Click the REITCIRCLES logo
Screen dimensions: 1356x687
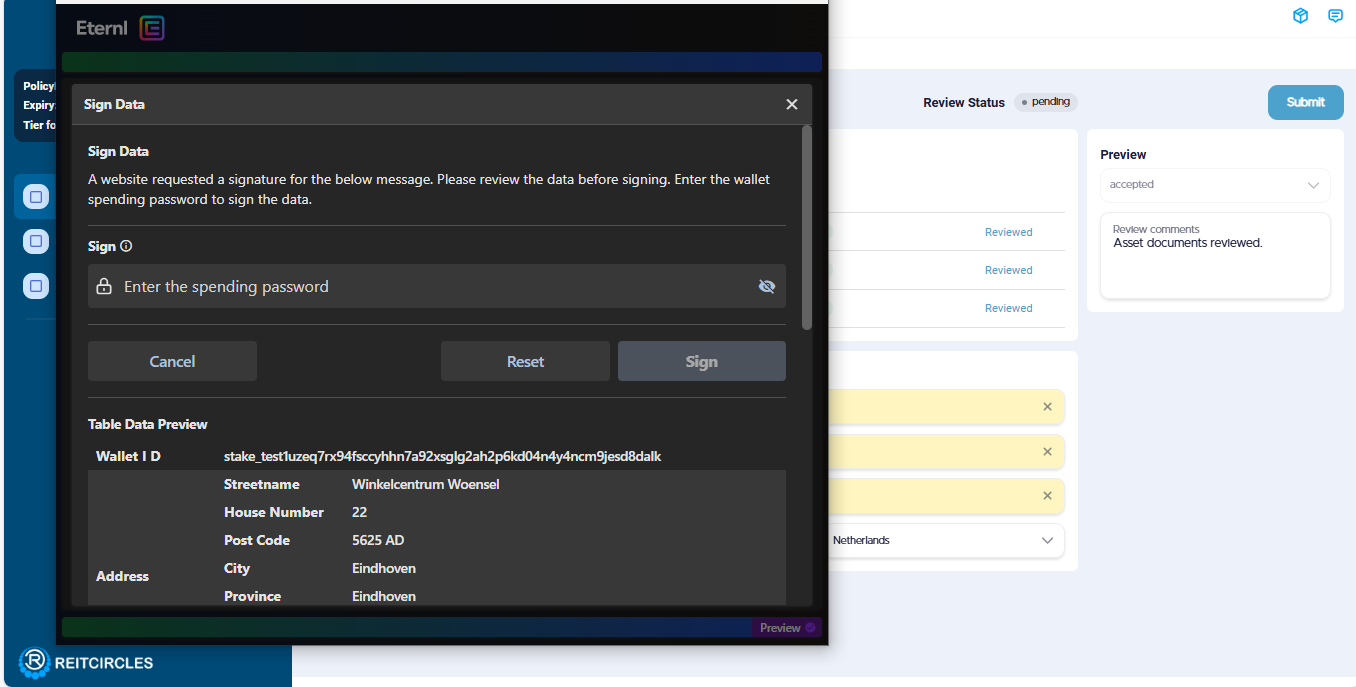pos(86,662)
